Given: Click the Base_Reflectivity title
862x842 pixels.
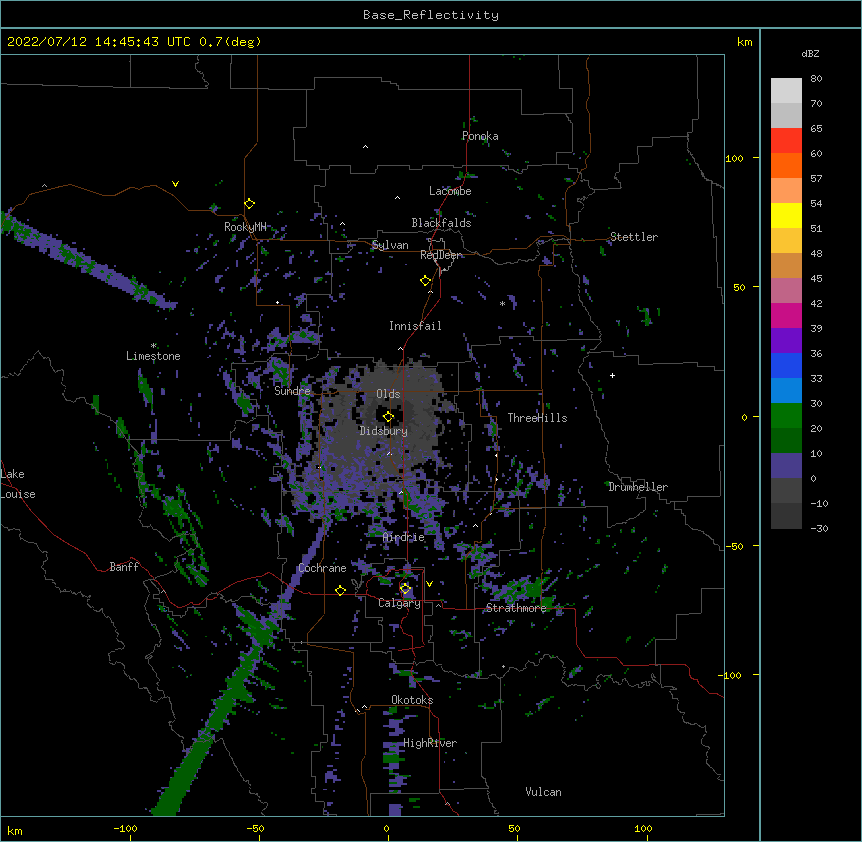Looking at the screenshot, I should tap(431, 15).
